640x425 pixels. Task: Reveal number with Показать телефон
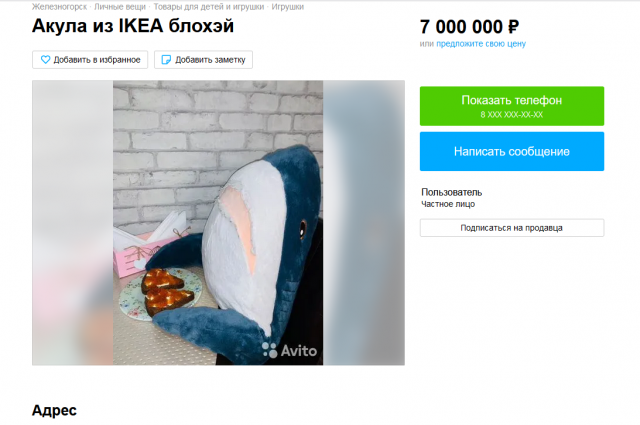coord(512,106)
